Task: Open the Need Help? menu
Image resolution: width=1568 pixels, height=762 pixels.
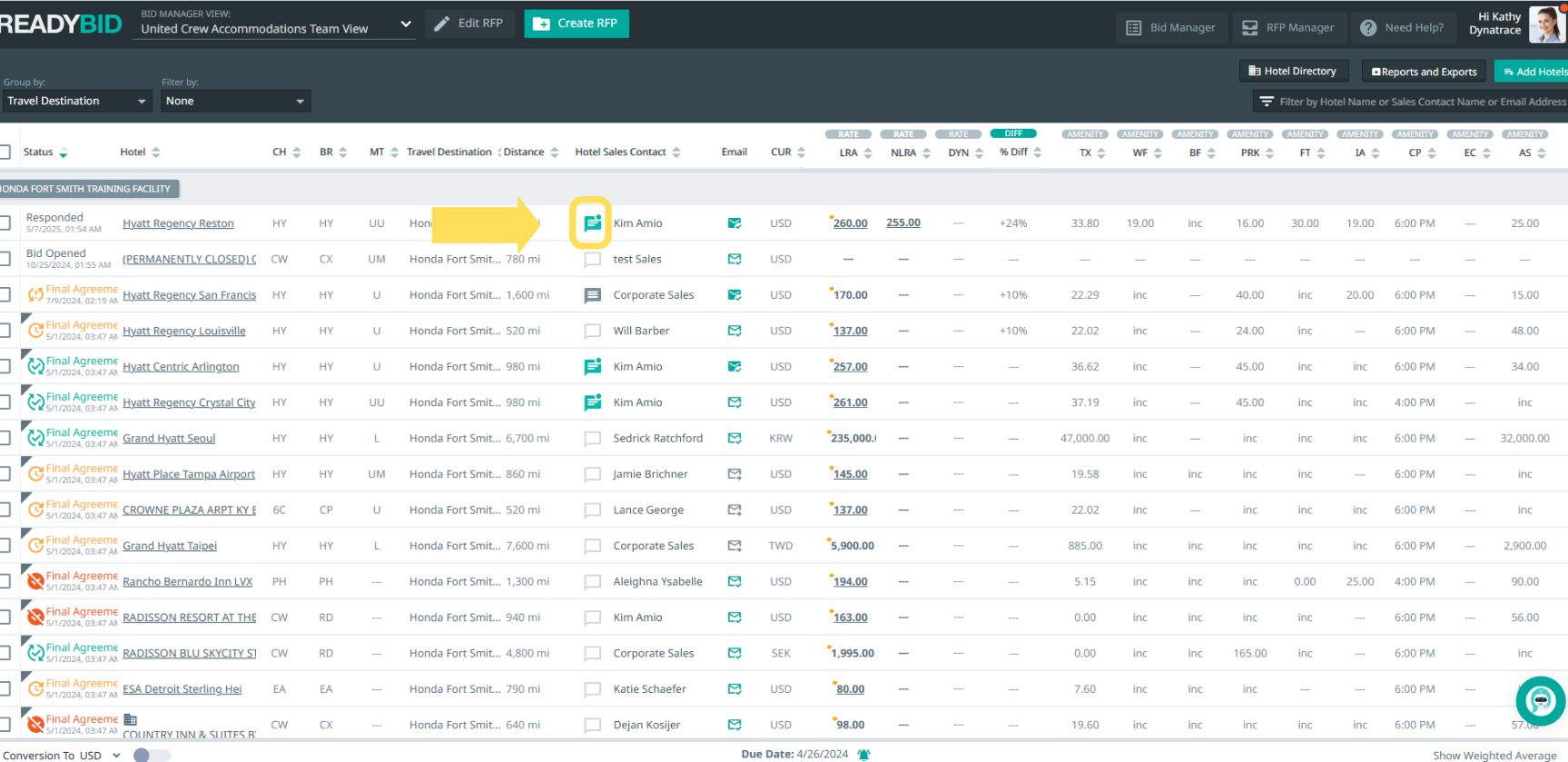Action: (x=1403, y=27)
